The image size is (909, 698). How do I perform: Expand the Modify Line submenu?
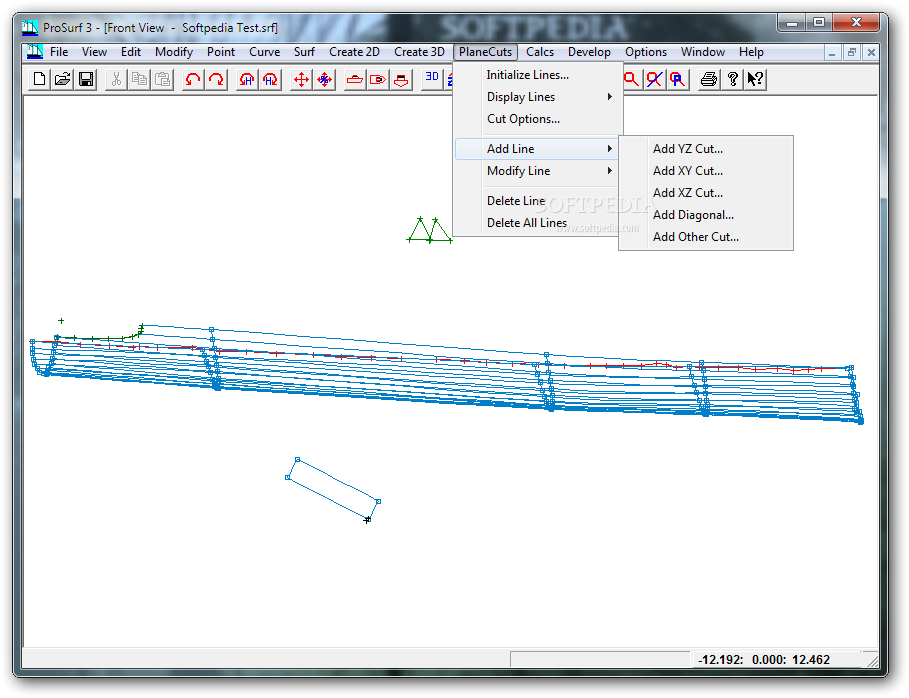538,171
